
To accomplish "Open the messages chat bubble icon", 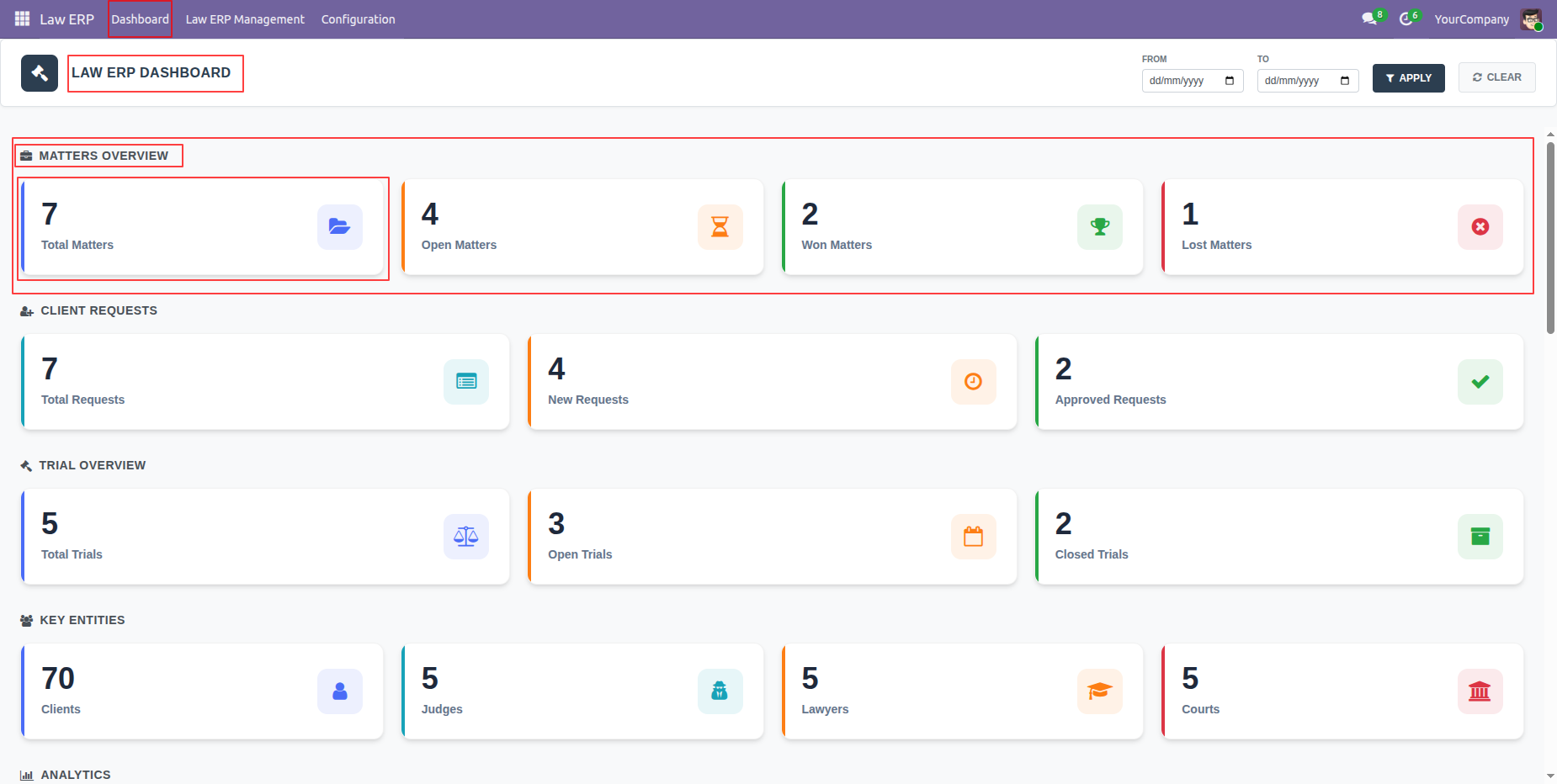I will 1369,19.
